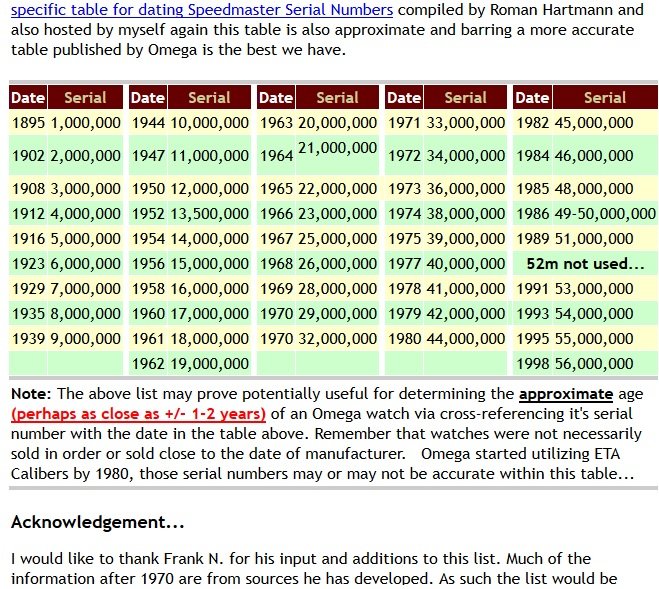The height and width of the screenshot is (589, 659).
Task: Select the 1971 date cell
Action: pos(404,122)
